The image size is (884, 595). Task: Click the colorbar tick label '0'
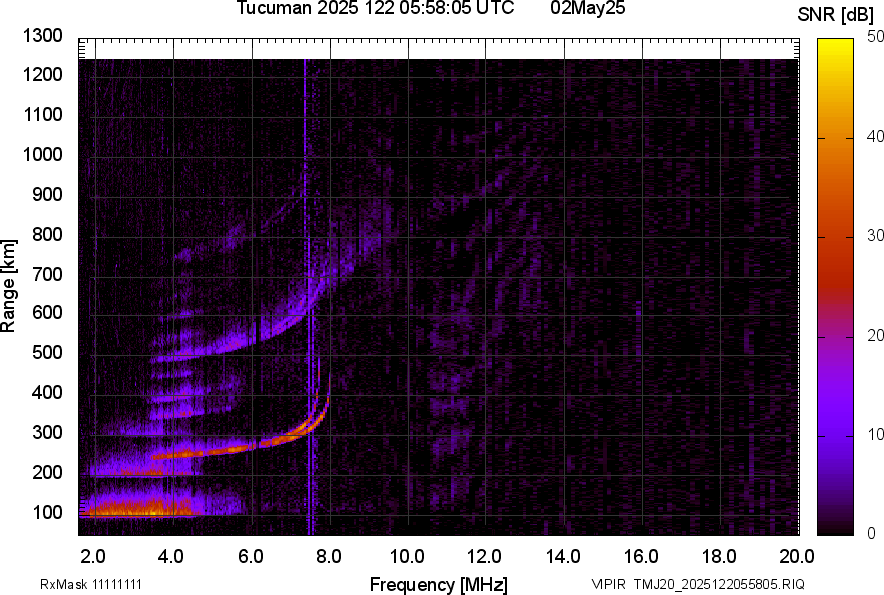point(872,533)
